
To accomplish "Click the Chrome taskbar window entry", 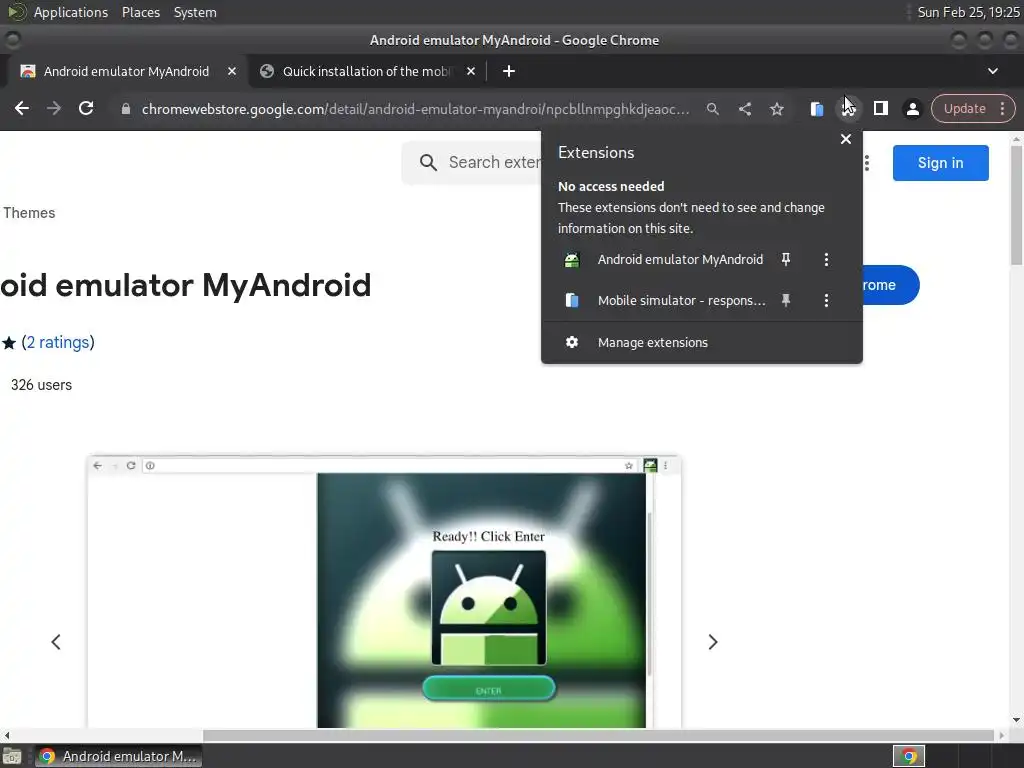I will 118,756.
